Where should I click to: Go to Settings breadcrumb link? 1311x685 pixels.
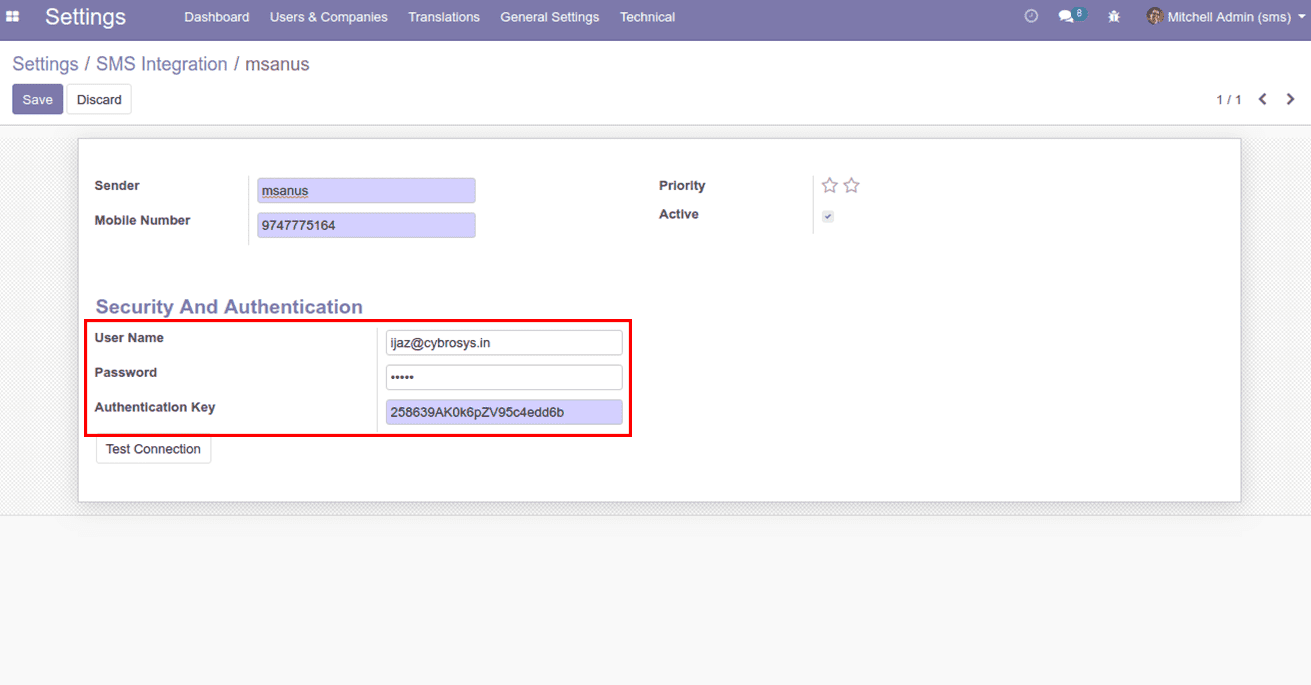pos(45,64)
